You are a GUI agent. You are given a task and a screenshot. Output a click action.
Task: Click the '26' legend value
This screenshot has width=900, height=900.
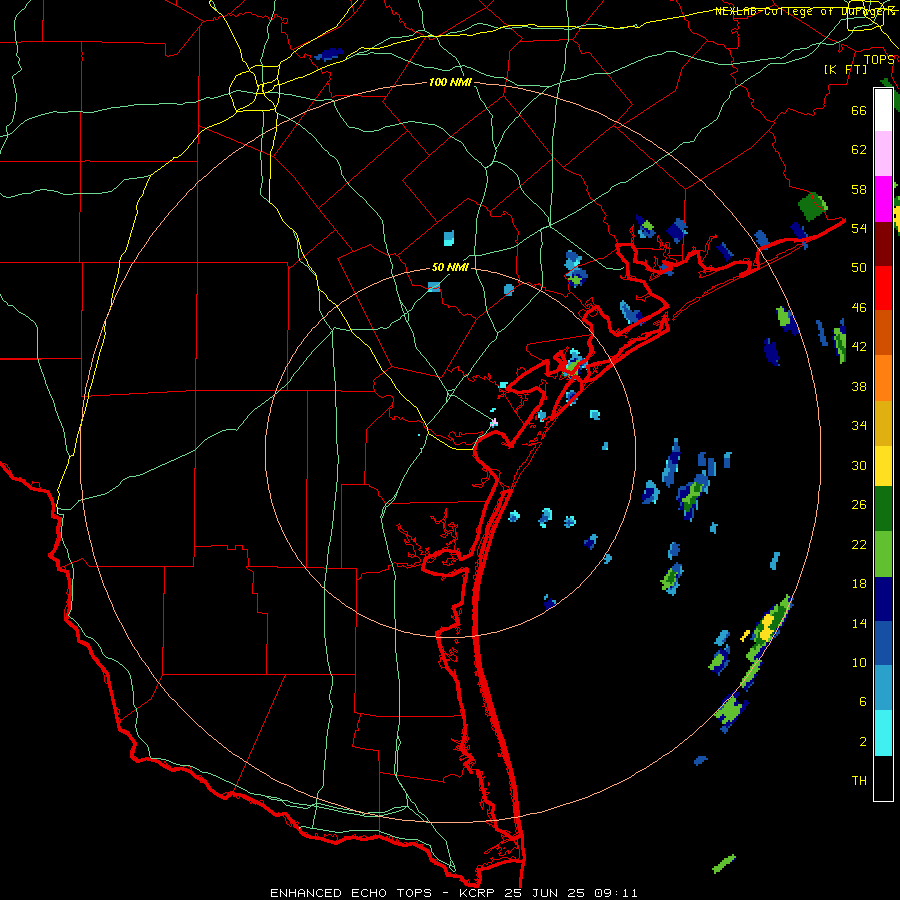point(859,505)
